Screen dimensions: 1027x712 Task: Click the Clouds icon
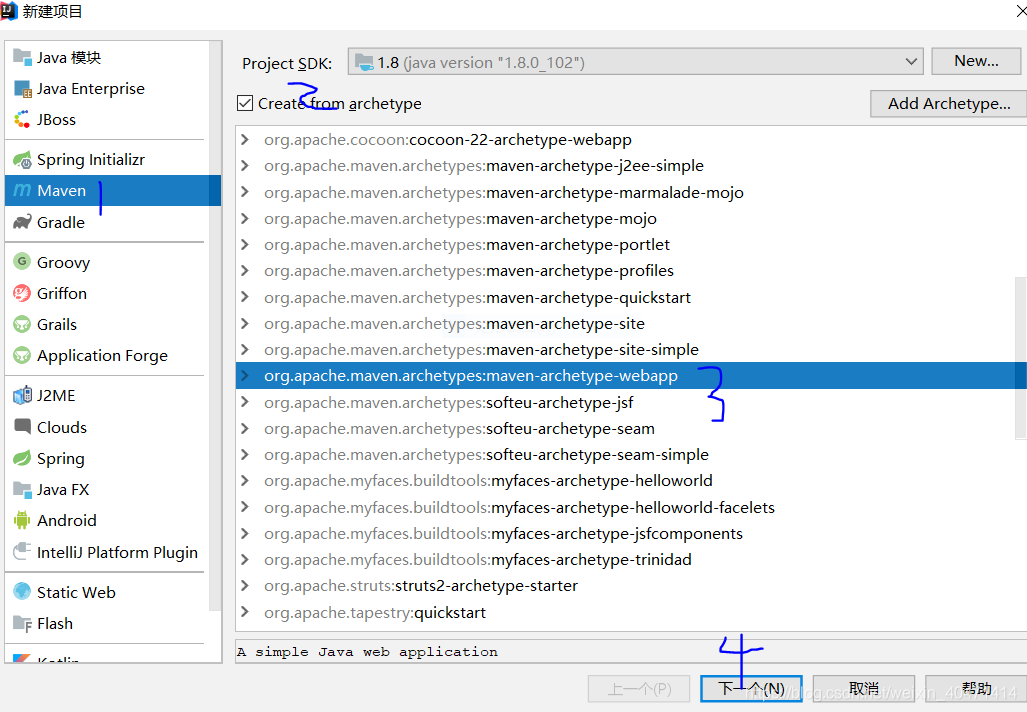[22, 426]
